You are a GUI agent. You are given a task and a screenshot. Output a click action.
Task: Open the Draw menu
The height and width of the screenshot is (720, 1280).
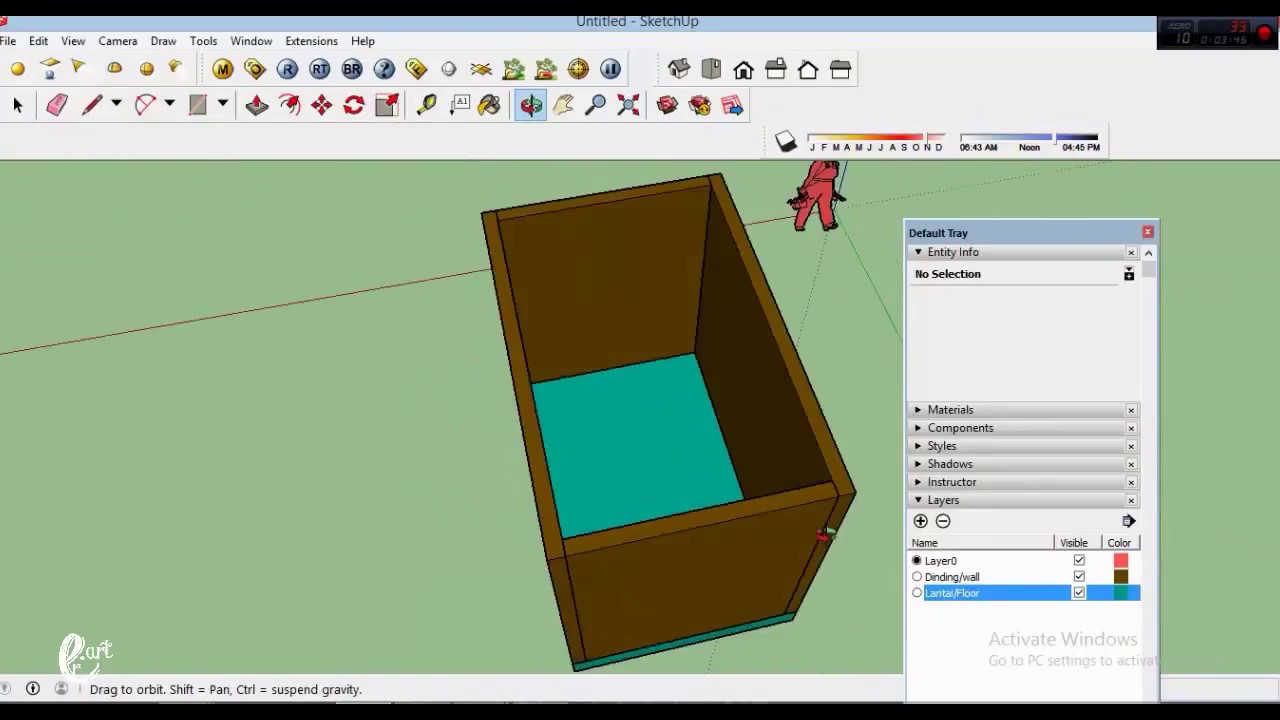tap(163, 41)
